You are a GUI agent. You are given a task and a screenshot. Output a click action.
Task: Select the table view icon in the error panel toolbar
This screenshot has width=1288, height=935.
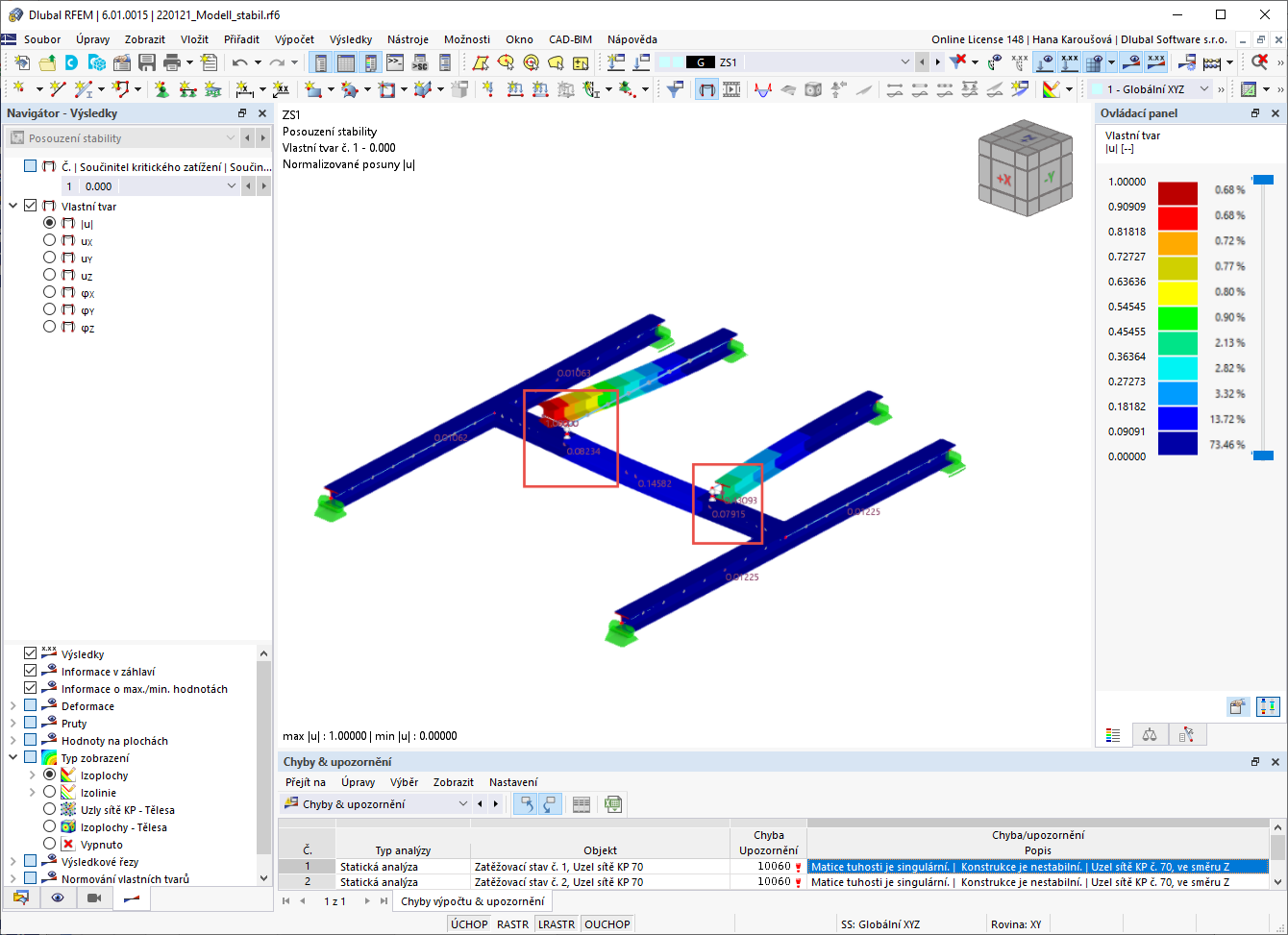coord(581,803)
